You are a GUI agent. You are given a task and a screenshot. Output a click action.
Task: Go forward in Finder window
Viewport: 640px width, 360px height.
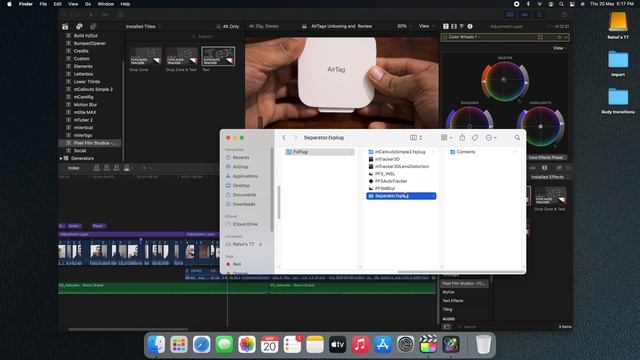(296, 138)
